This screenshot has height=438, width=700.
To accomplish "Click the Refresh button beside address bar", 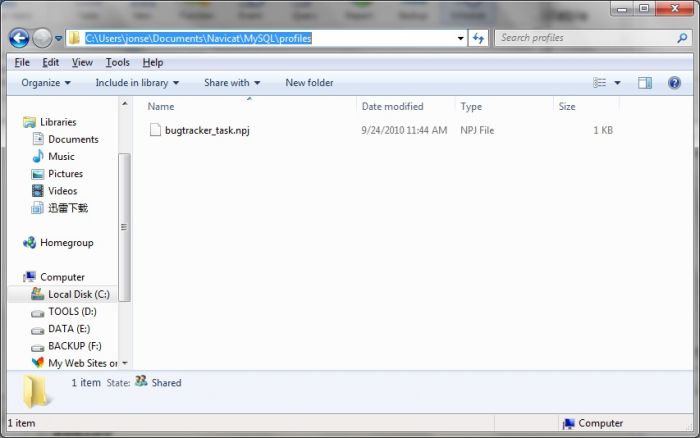I will pyautogui.click(x=478, y=38).
